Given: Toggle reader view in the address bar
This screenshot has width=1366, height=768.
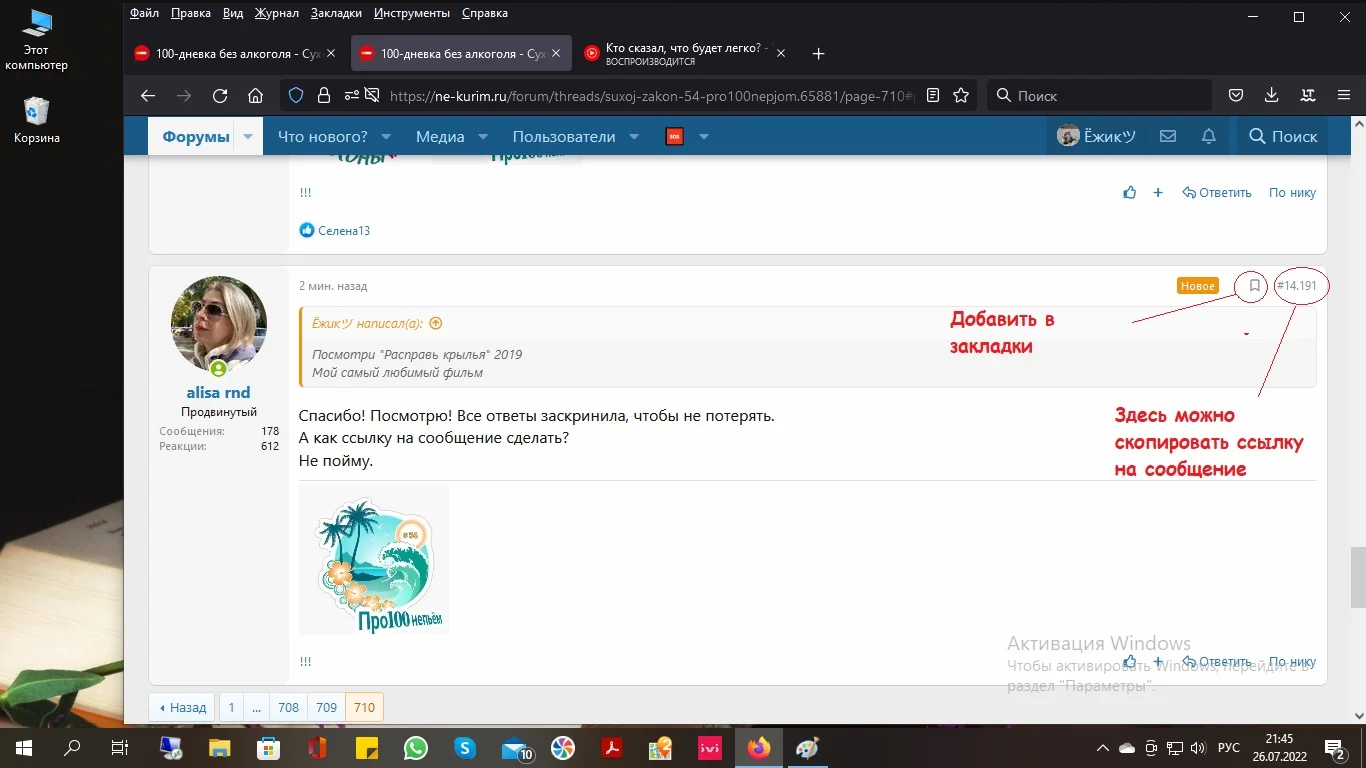Looking at the screenshot, I should pos(933,95).
